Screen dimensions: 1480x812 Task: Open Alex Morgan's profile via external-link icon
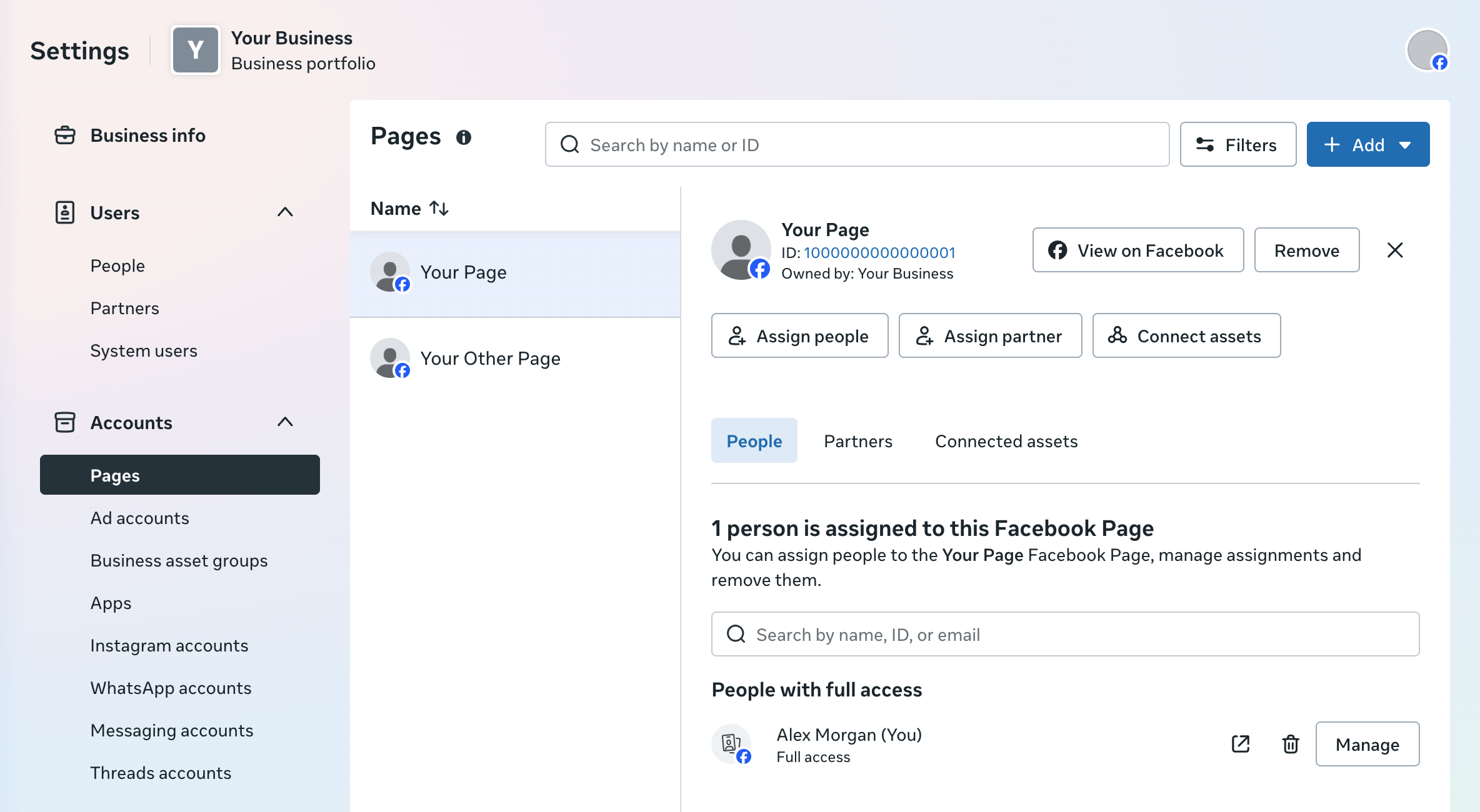(1241, 744)
